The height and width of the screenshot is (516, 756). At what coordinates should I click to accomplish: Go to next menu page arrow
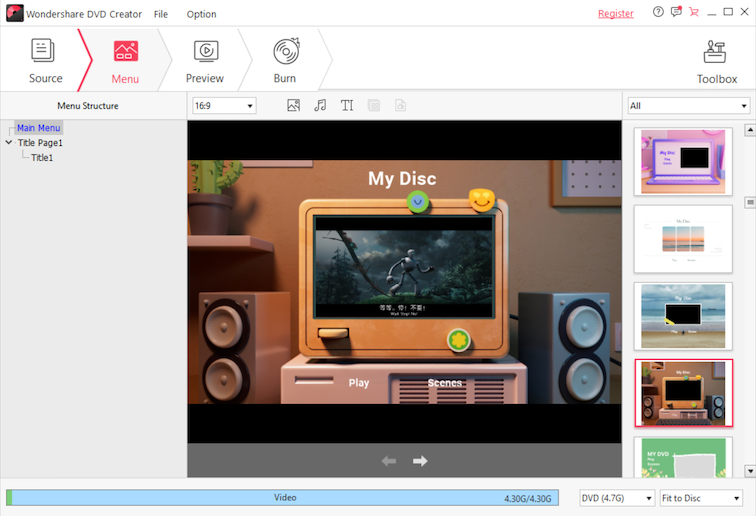[x=420, y=461]
